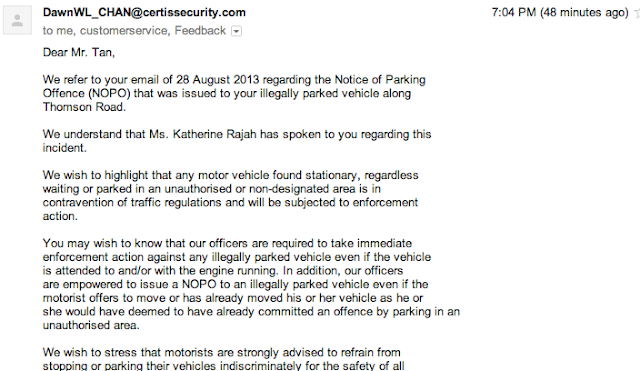Click the 'Dear Mr. Tan,' greeting
The height and width of the screenshot is (371, 640).
click(79, 53)
